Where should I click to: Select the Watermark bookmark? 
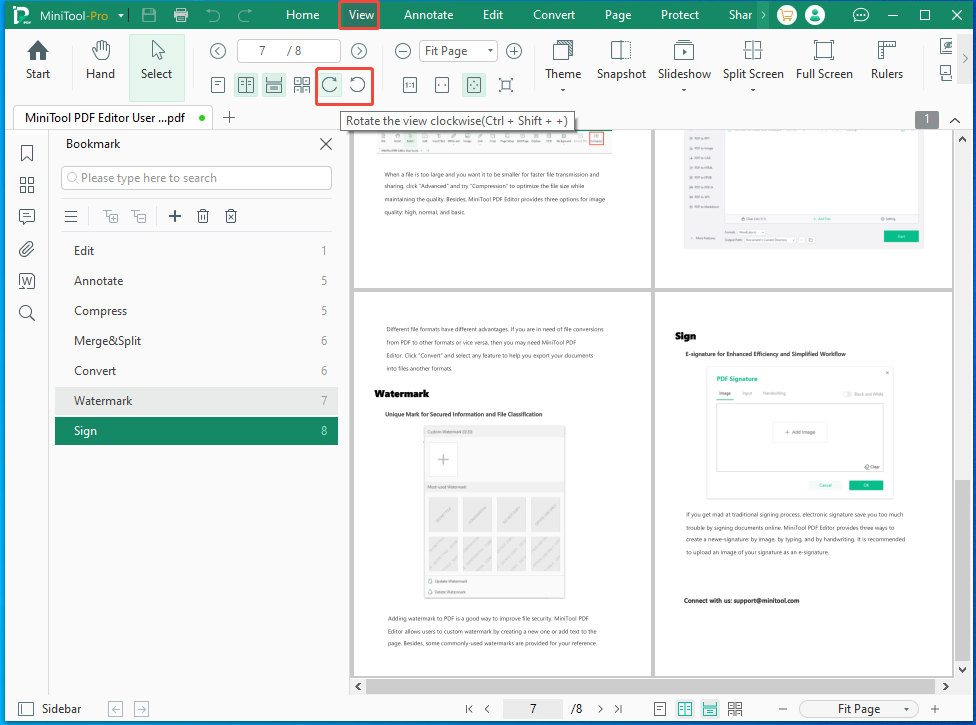pos(196,401)
